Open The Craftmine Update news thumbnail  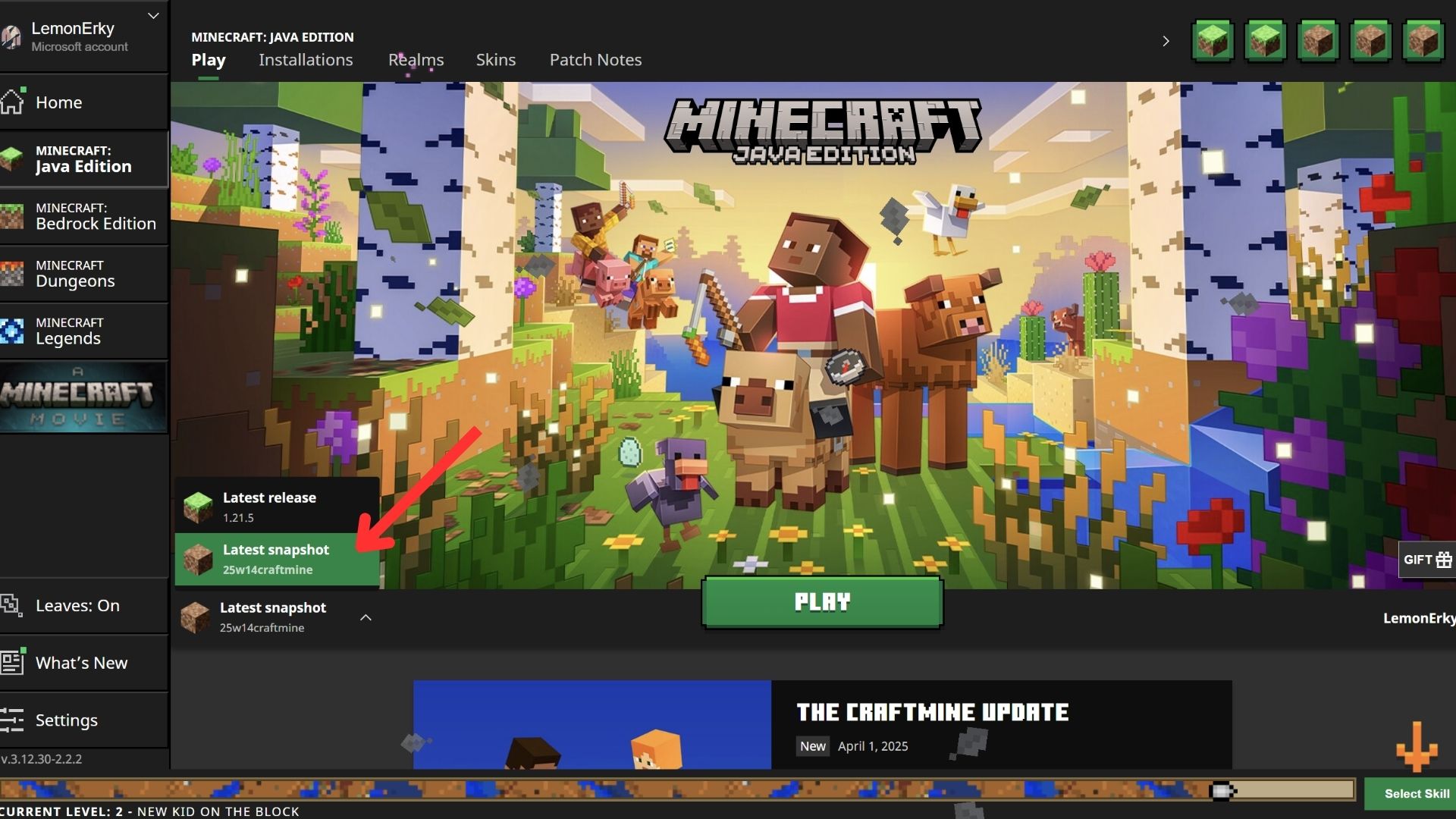pos(592,725)
